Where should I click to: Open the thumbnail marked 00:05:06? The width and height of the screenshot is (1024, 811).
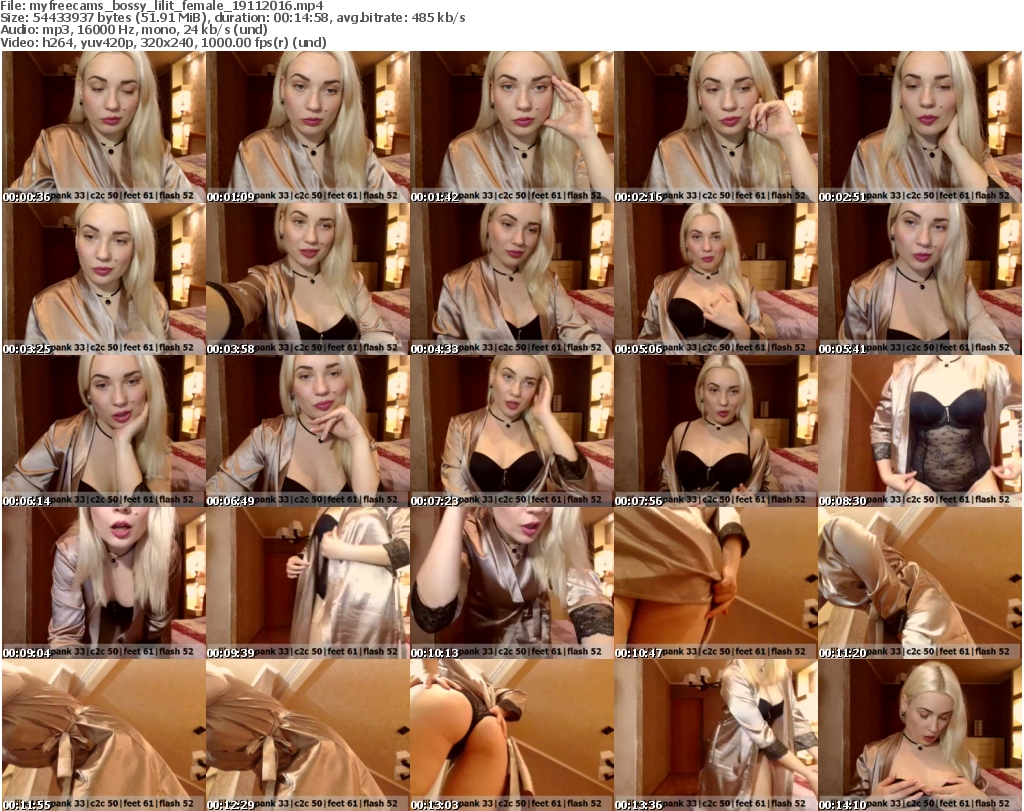coord(716,279)
